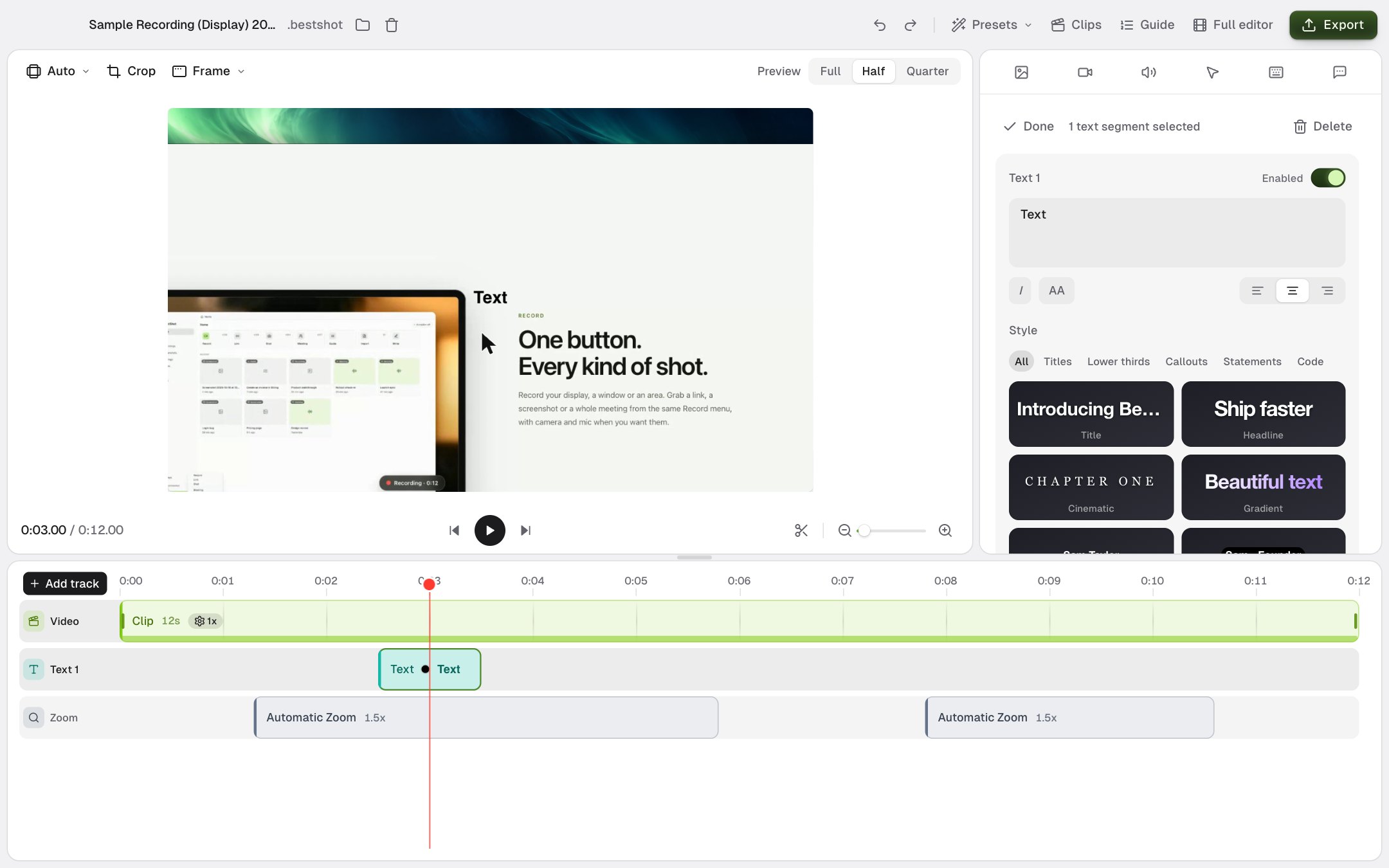The height and width of the screenshot is (868, 1389).
Task: Click the red playhead marker
Action: pyautogui.click(x=429, y=584)
